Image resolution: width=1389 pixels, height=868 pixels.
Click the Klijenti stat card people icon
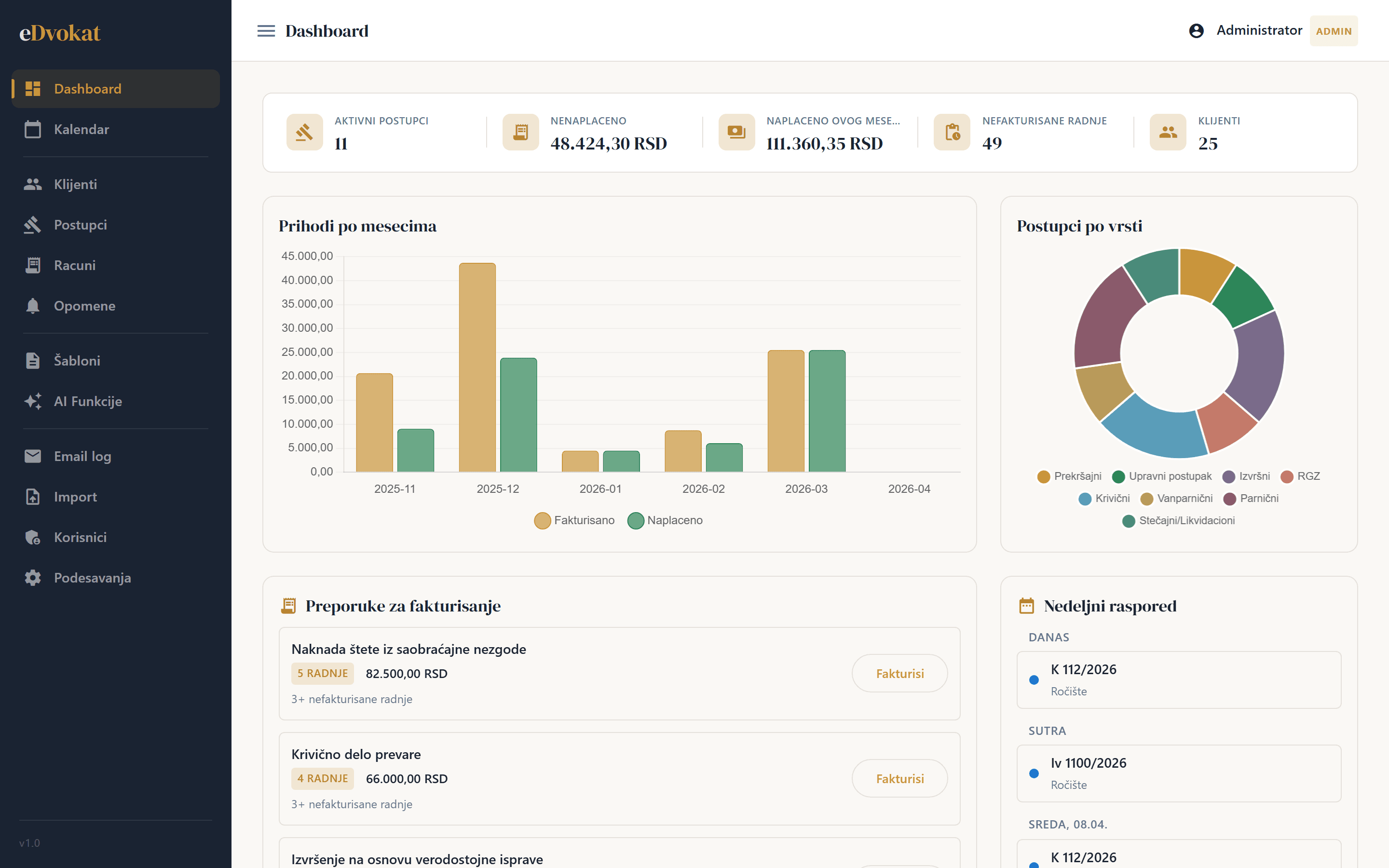(x=1168, y=132)
